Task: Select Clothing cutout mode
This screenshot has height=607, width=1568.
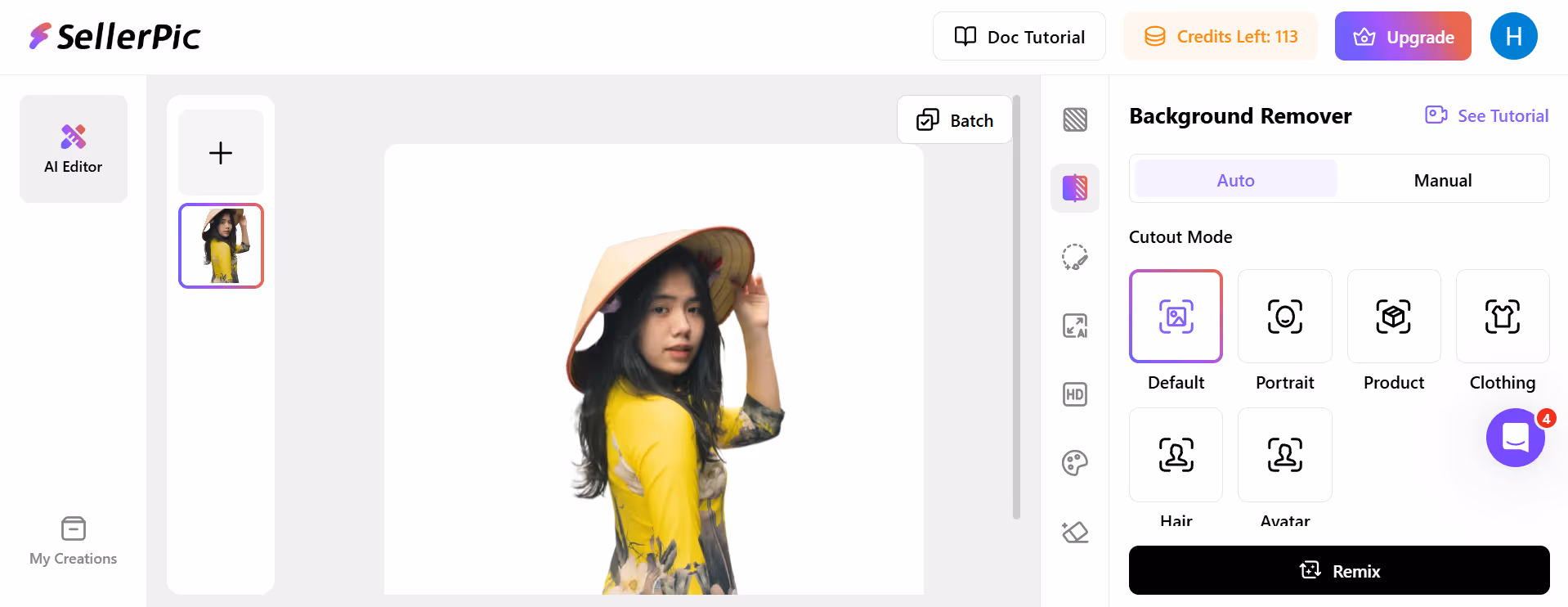Action: click(1502, 317)
